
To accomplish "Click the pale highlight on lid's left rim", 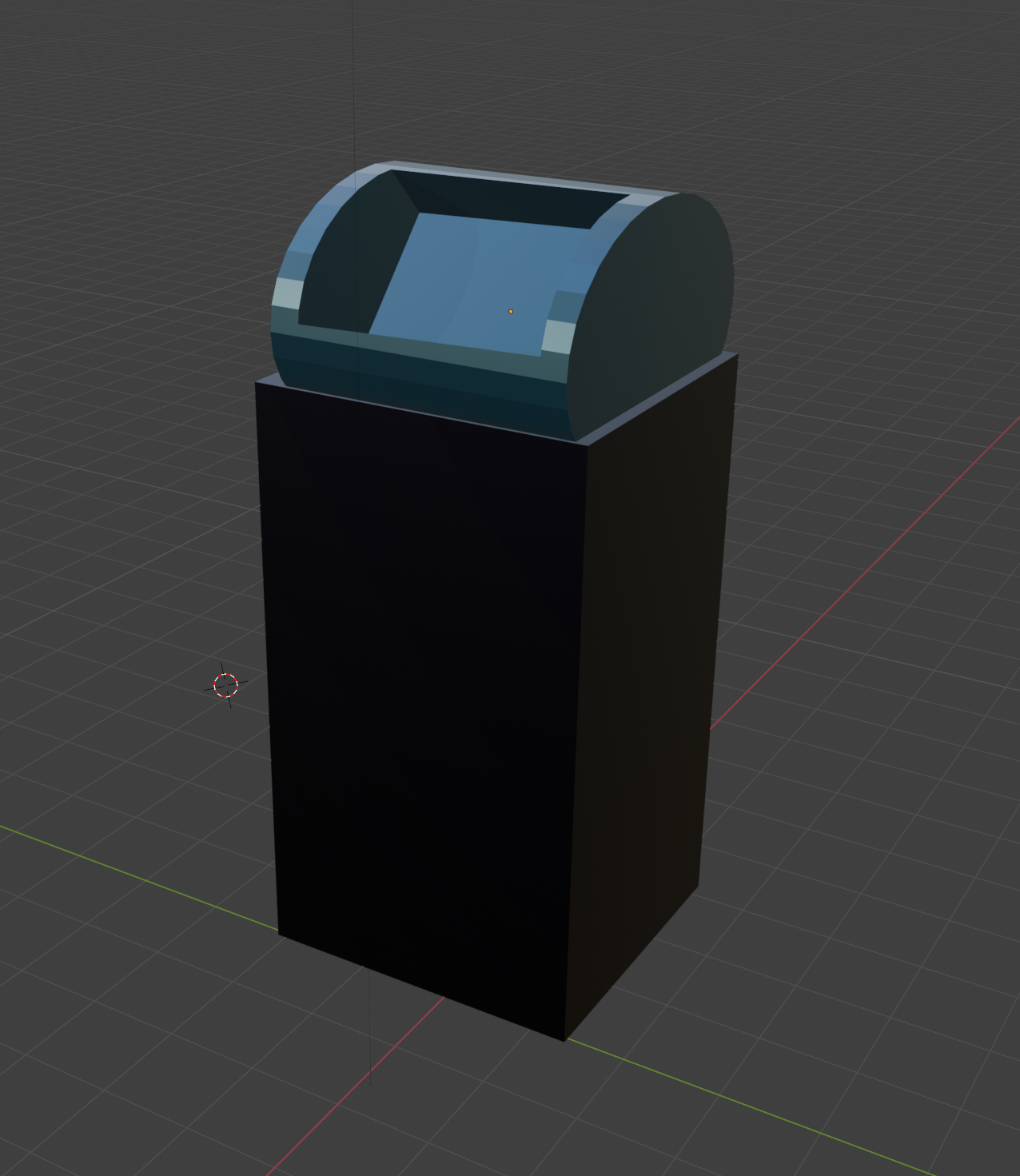I will 288,293.
